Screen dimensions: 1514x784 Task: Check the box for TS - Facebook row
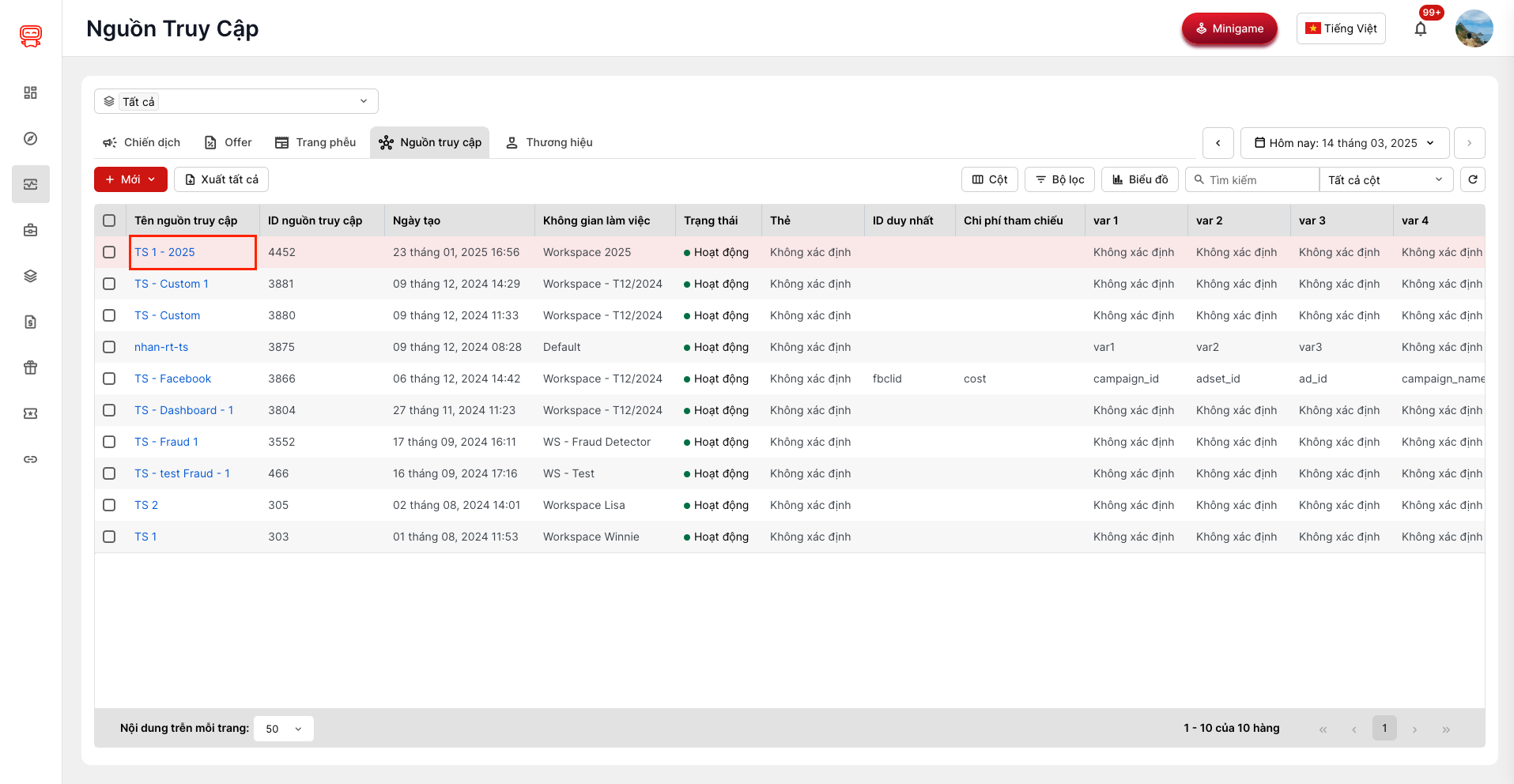point(109,379)
